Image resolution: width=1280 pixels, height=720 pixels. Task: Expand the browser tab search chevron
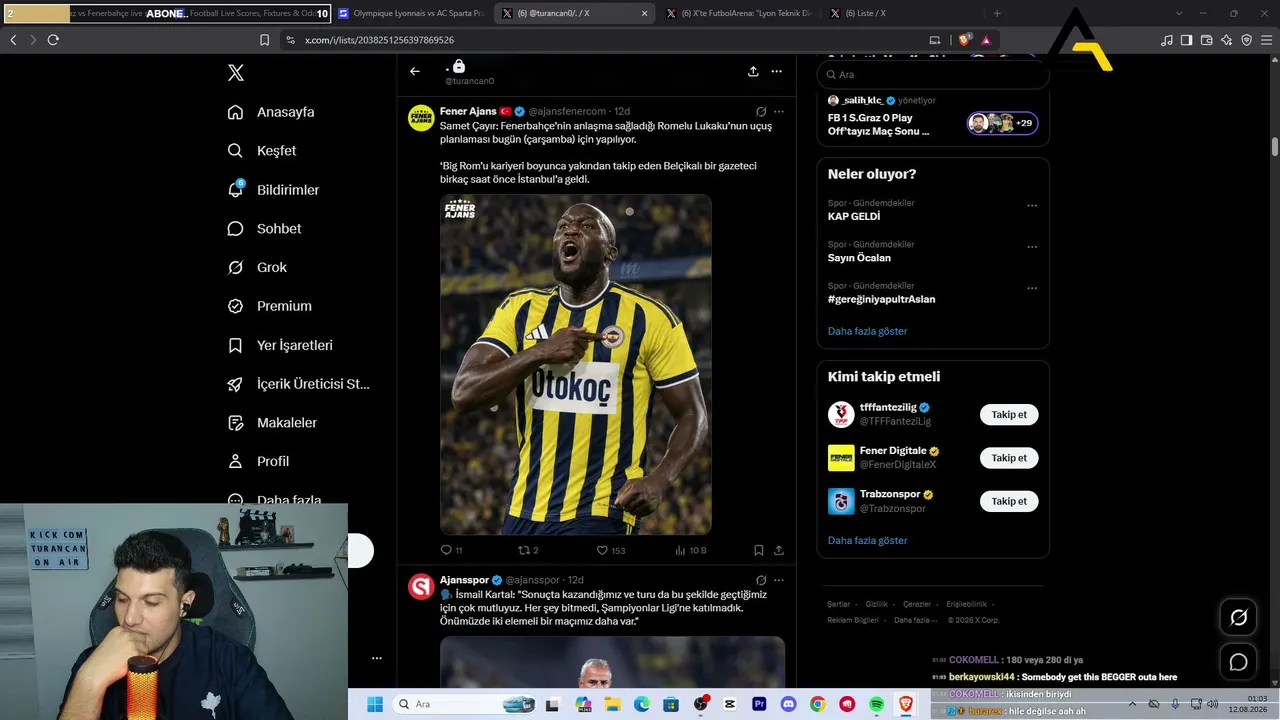click(x=1180, y=14)
